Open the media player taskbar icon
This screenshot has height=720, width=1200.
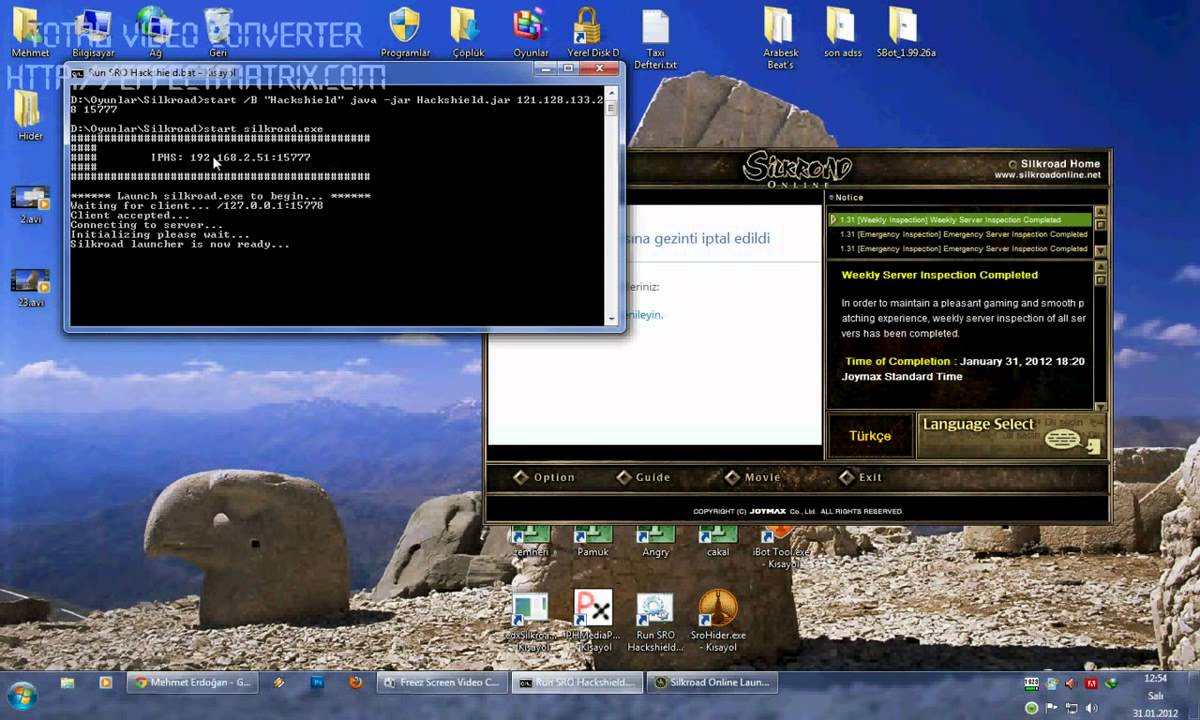point(106,682)
